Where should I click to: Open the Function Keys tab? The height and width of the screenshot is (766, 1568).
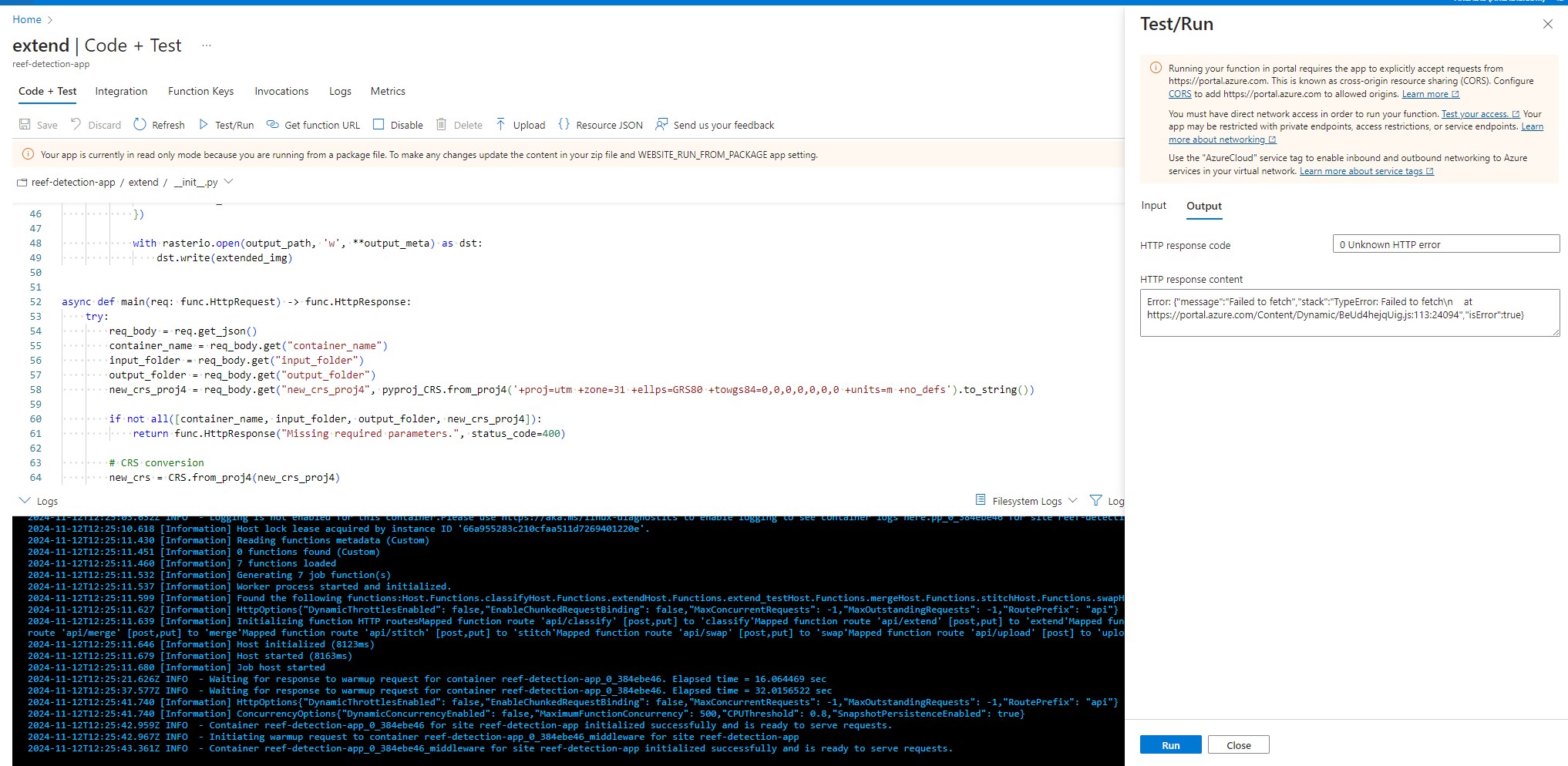(x=200, y=91)
